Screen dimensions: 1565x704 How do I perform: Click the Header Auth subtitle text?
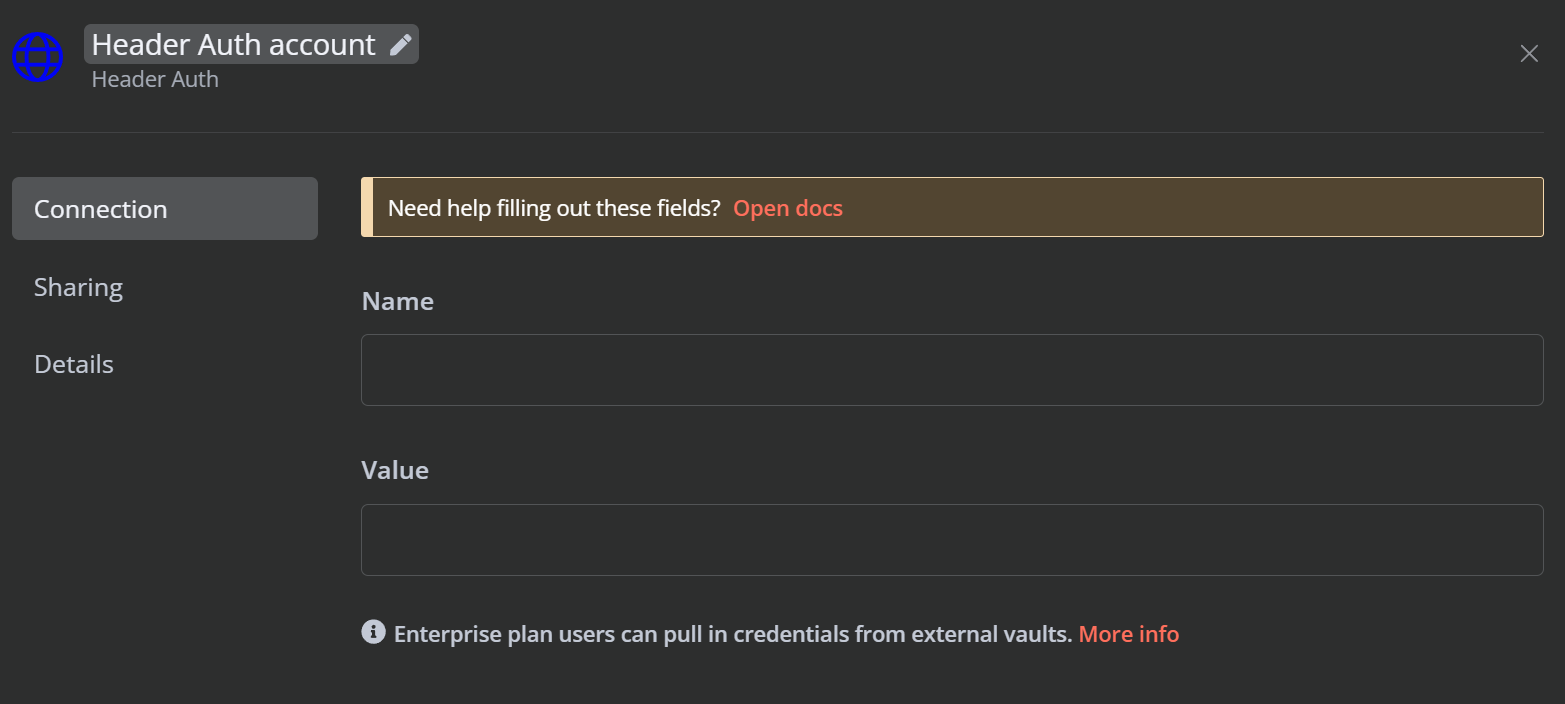point(155,79)
